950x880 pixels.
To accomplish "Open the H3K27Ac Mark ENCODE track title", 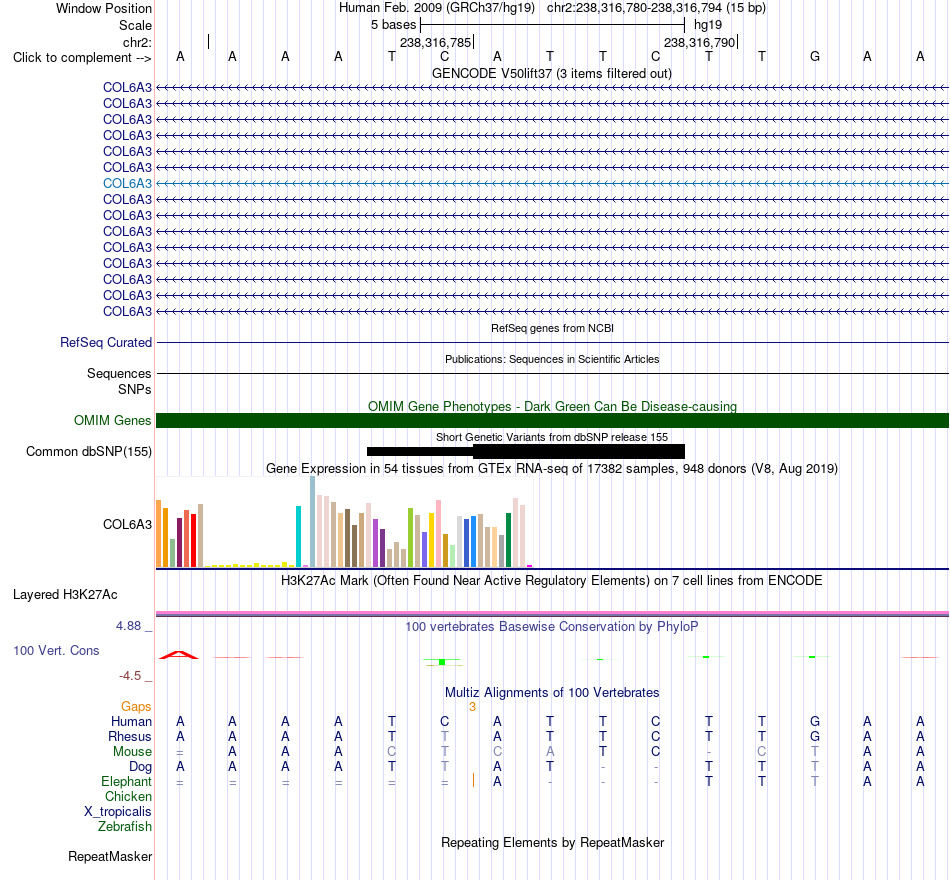I will (552, 581).
